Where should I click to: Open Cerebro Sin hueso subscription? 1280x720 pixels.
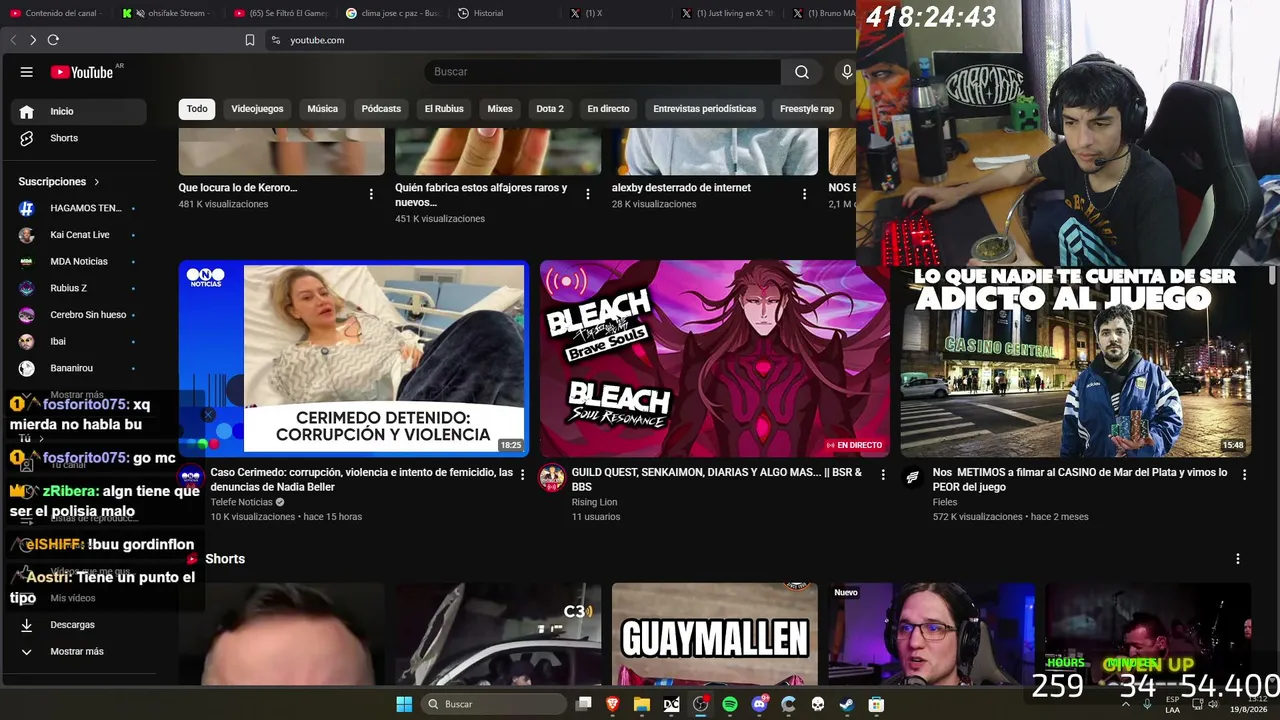(78, 315)
